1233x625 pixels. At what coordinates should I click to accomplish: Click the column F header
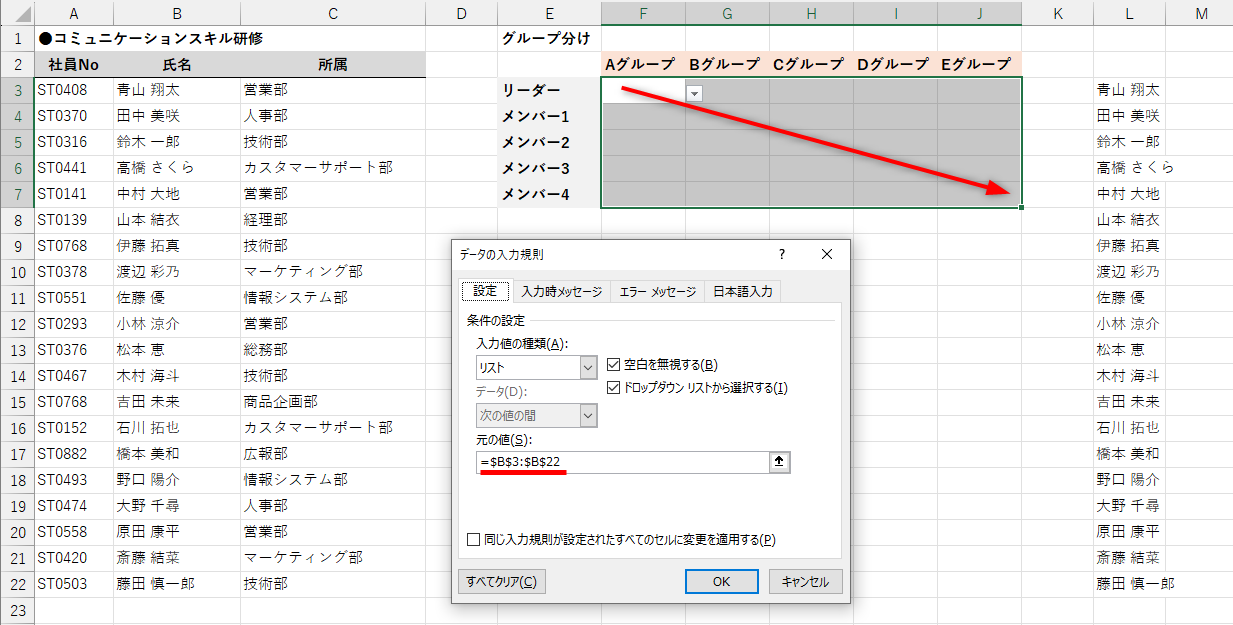pos(643,13)
